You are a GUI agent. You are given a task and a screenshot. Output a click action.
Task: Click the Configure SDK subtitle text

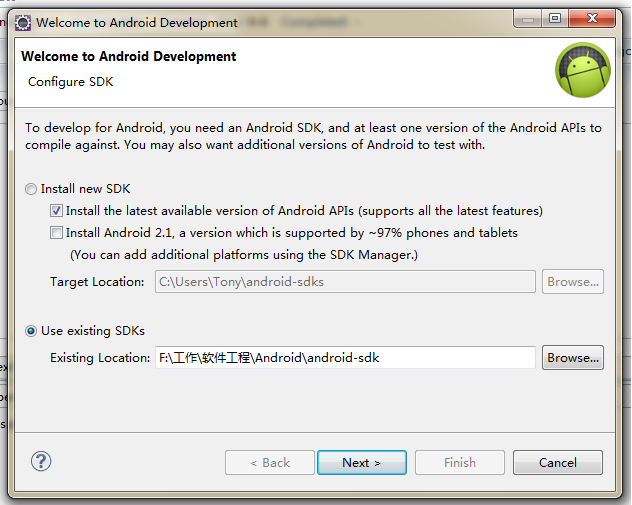(x=71, y=82)
